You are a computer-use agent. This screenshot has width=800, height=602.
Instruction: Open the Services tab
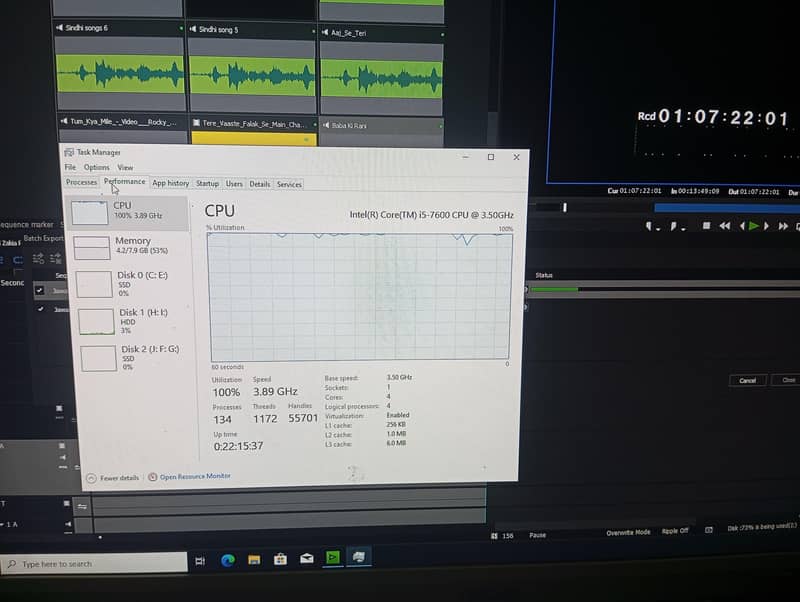(289, 185)
